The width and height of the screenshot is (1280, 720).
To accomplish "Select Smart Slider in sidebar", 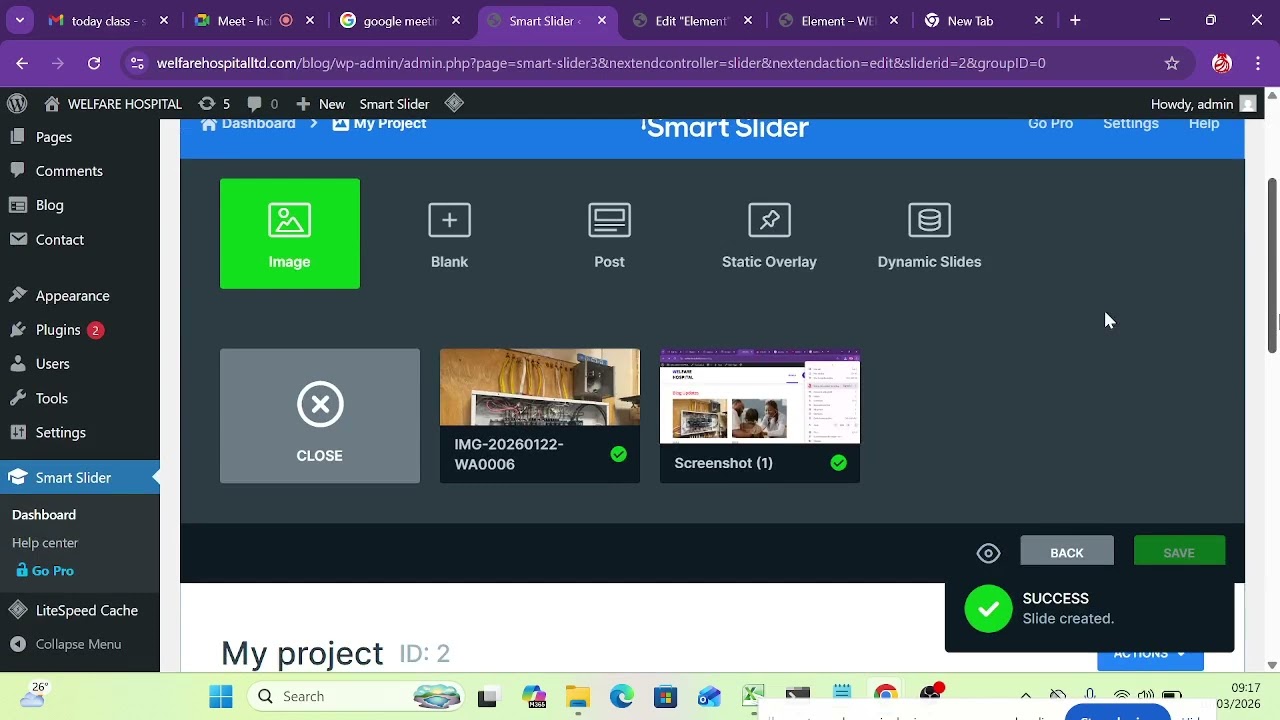I will coord(80,478).
